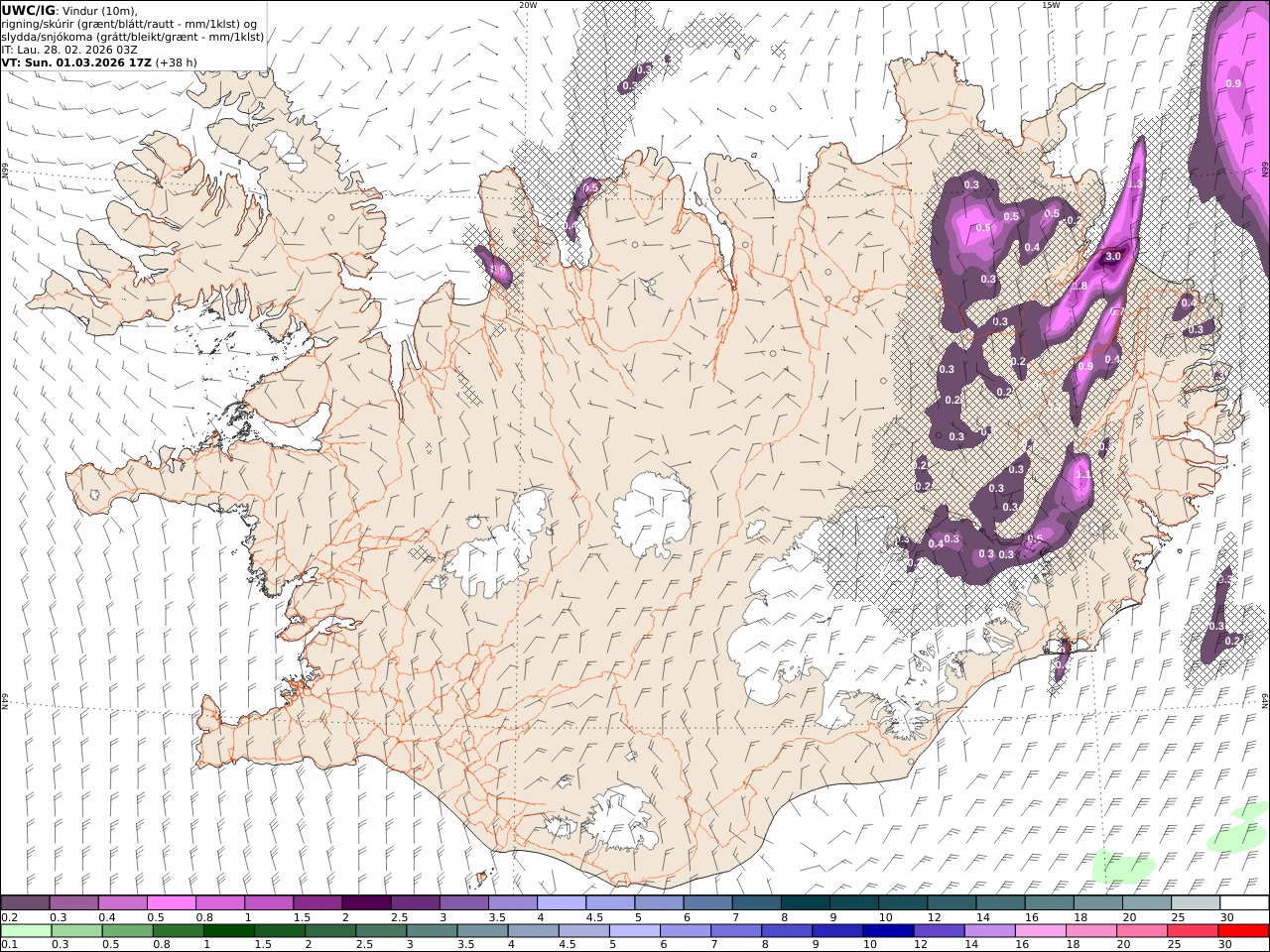Click the 3.0 snowfall maximum value
Image resolution: width=1270 pixels, height=952 pixels.
[x=1112, y=256]
